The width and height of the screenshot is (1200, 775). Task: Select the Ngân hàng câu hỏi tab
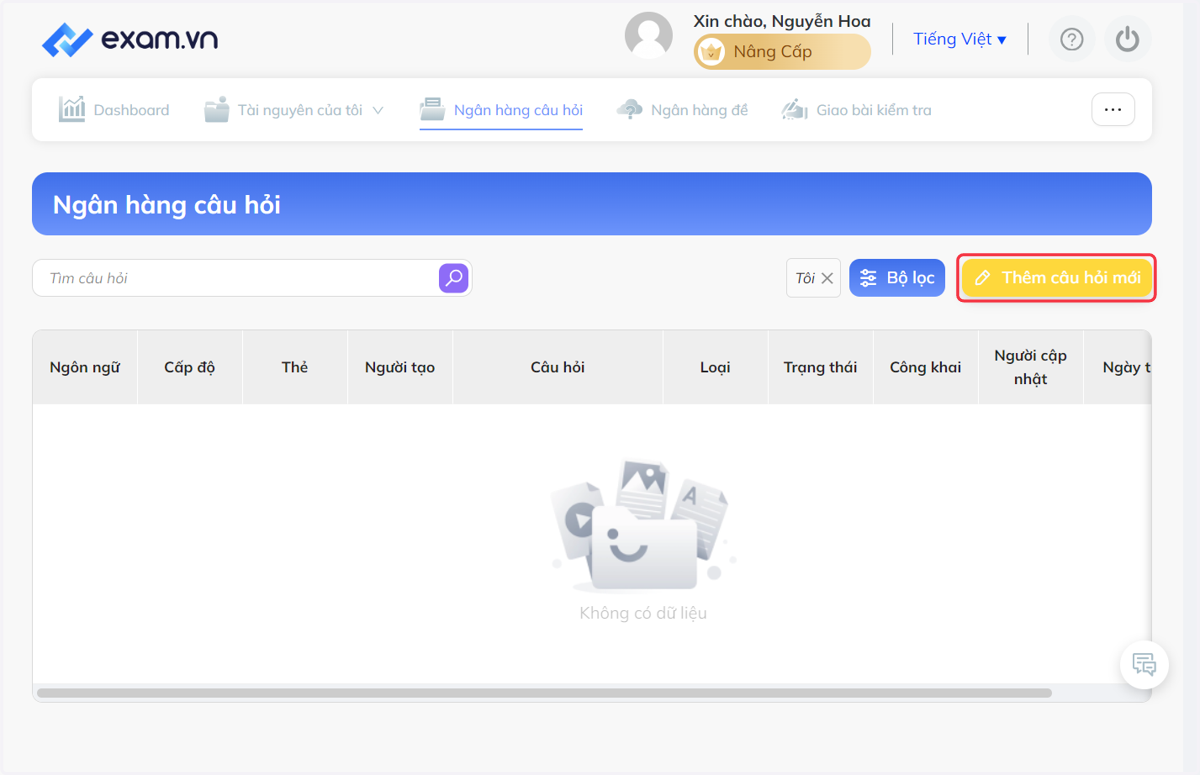(x=501, y=110)
